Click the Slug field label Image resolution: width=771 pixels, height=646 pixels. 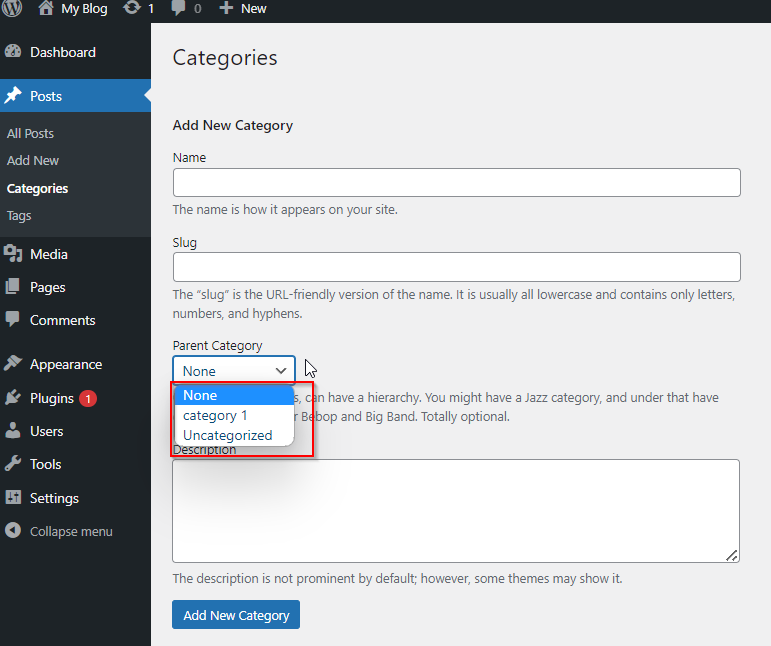pos(184,243)
